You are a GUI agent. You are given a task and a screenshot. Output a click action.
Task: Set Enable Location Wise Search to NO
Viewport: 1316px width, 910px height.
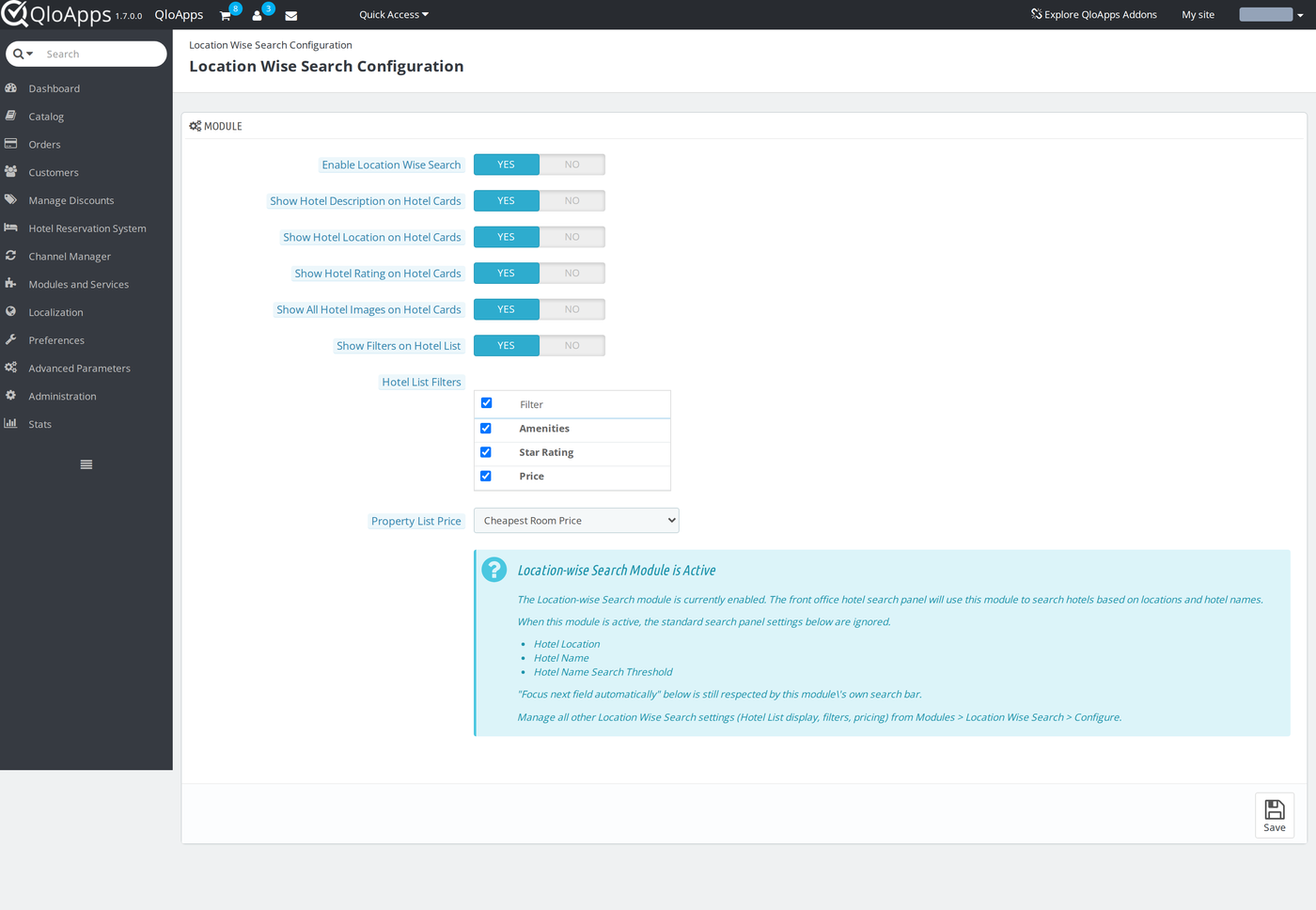coord(572,165)
